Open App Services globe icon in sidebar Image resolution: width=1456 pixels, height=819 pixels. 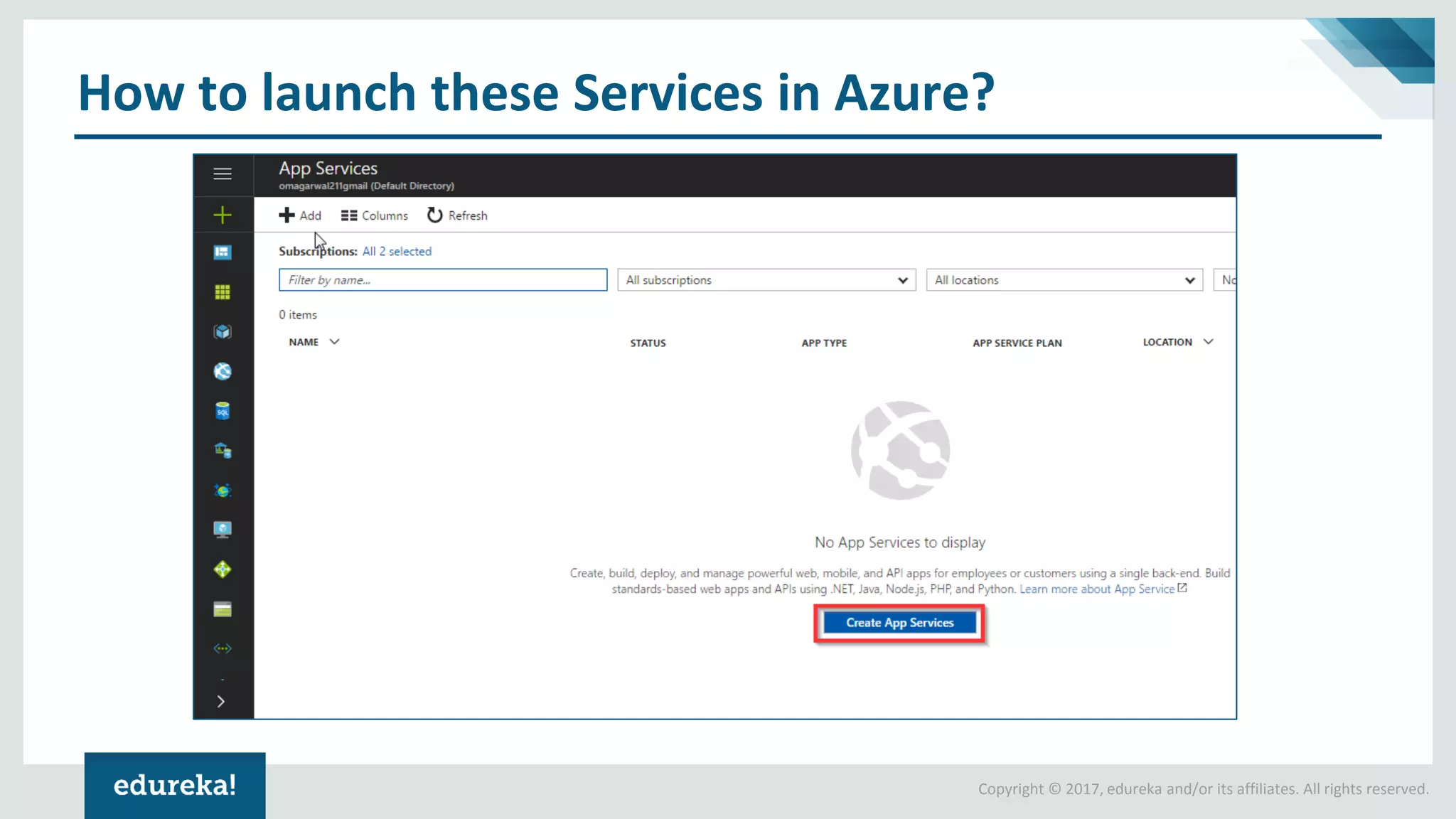pyautogui.click(x=223, y=371)
